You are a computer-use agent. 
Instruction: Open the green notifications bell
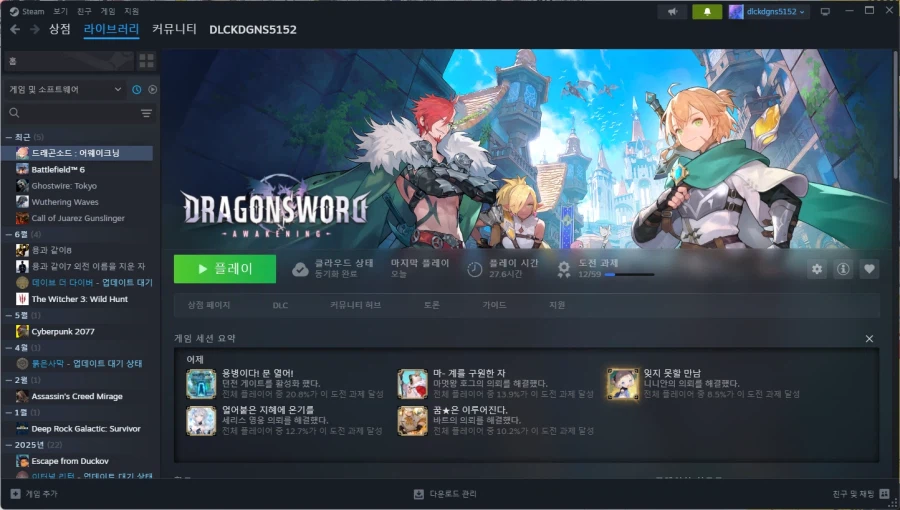[x=707, y=11]
